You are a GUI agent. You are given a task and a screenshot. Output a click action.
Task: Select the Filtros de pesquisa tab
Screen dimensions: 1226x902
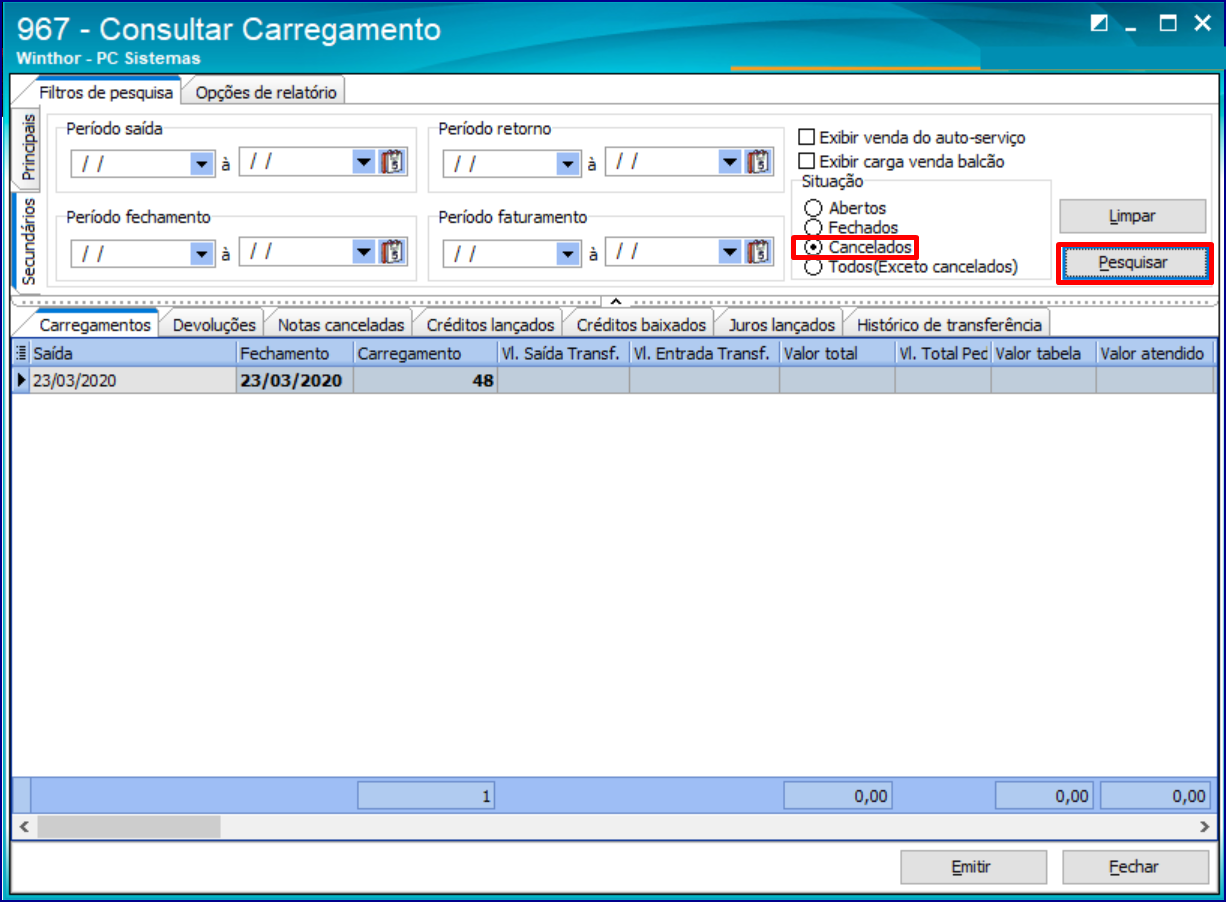click(x=106, y=92)
